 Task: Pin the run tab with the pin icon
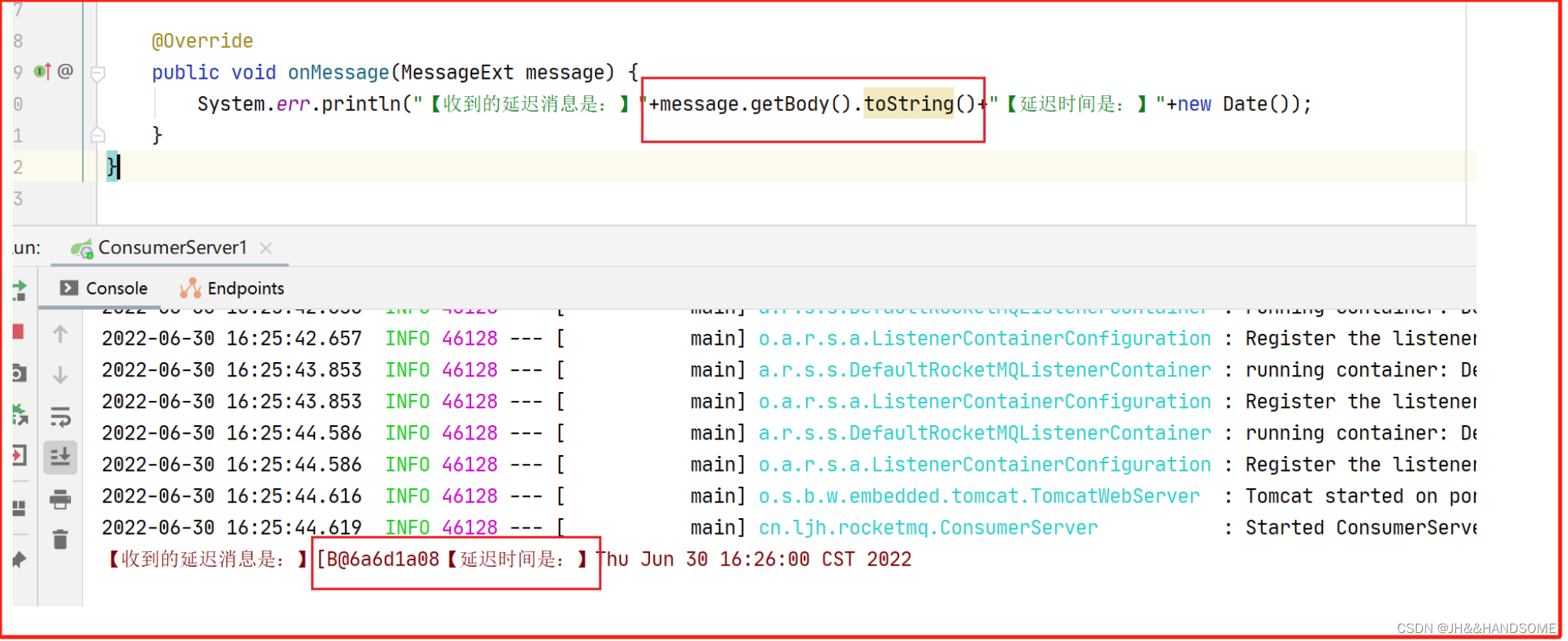tap(20, 560)
